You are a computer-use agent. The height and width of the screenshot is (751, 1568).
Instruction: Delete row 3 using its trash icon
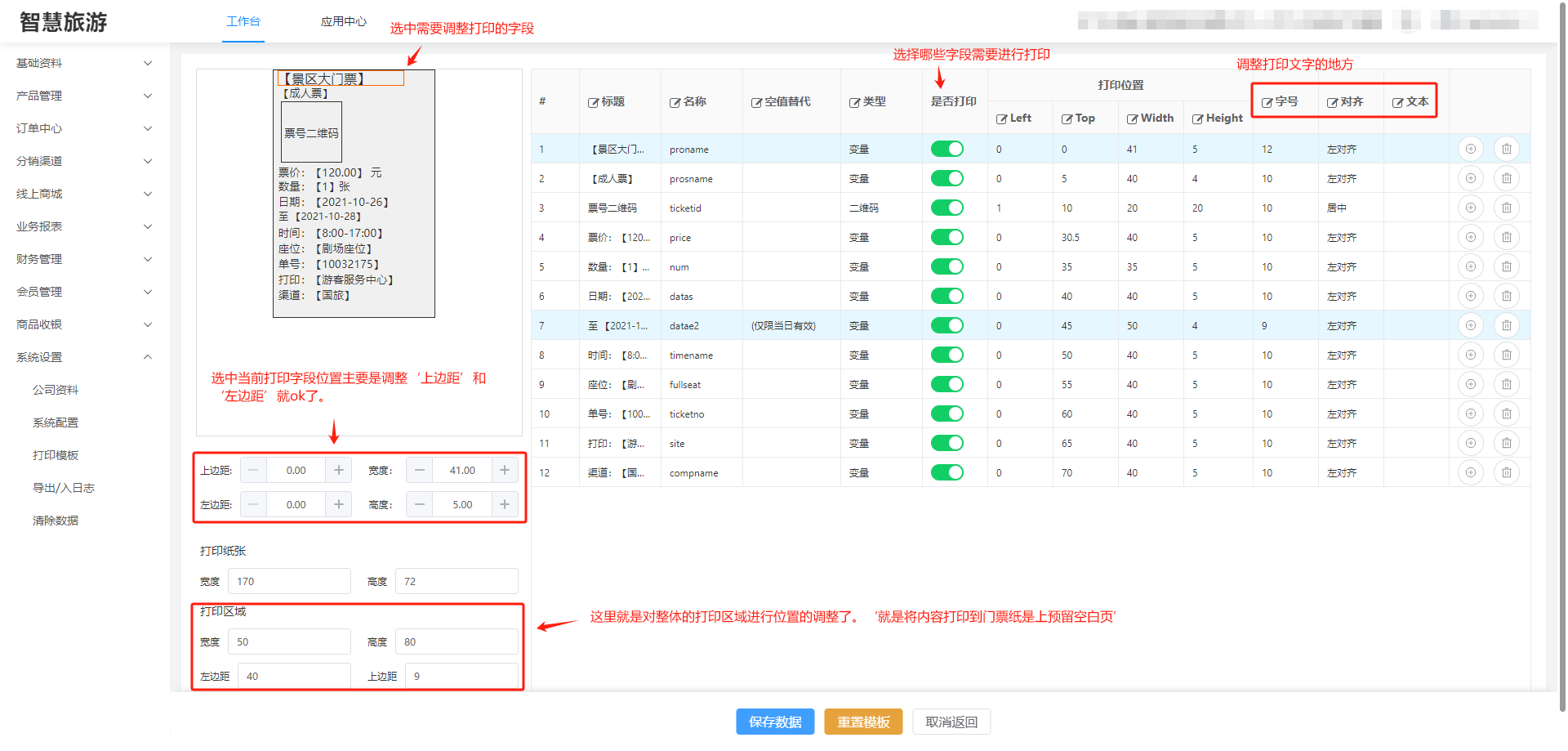(1506, 208)
